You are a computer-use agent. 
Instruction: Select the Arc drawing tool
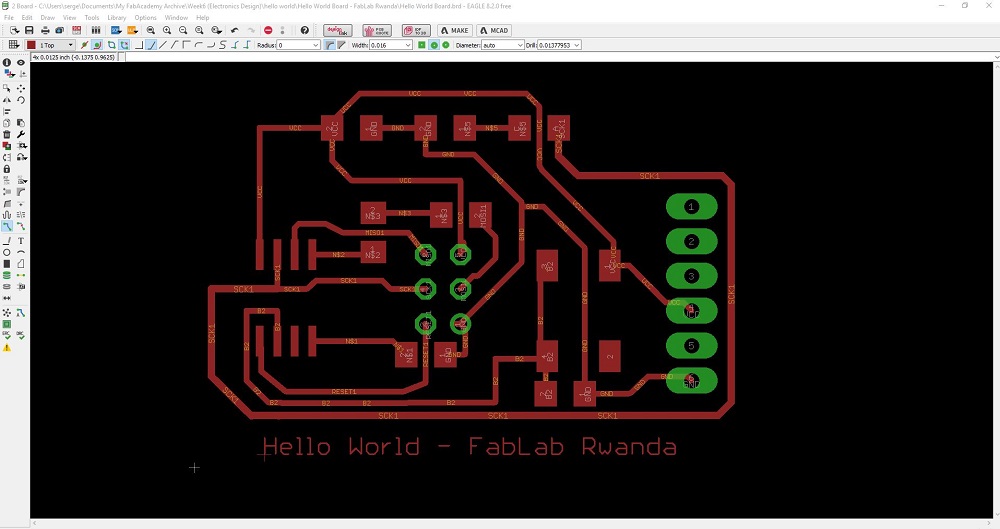(x=21, y=252)
